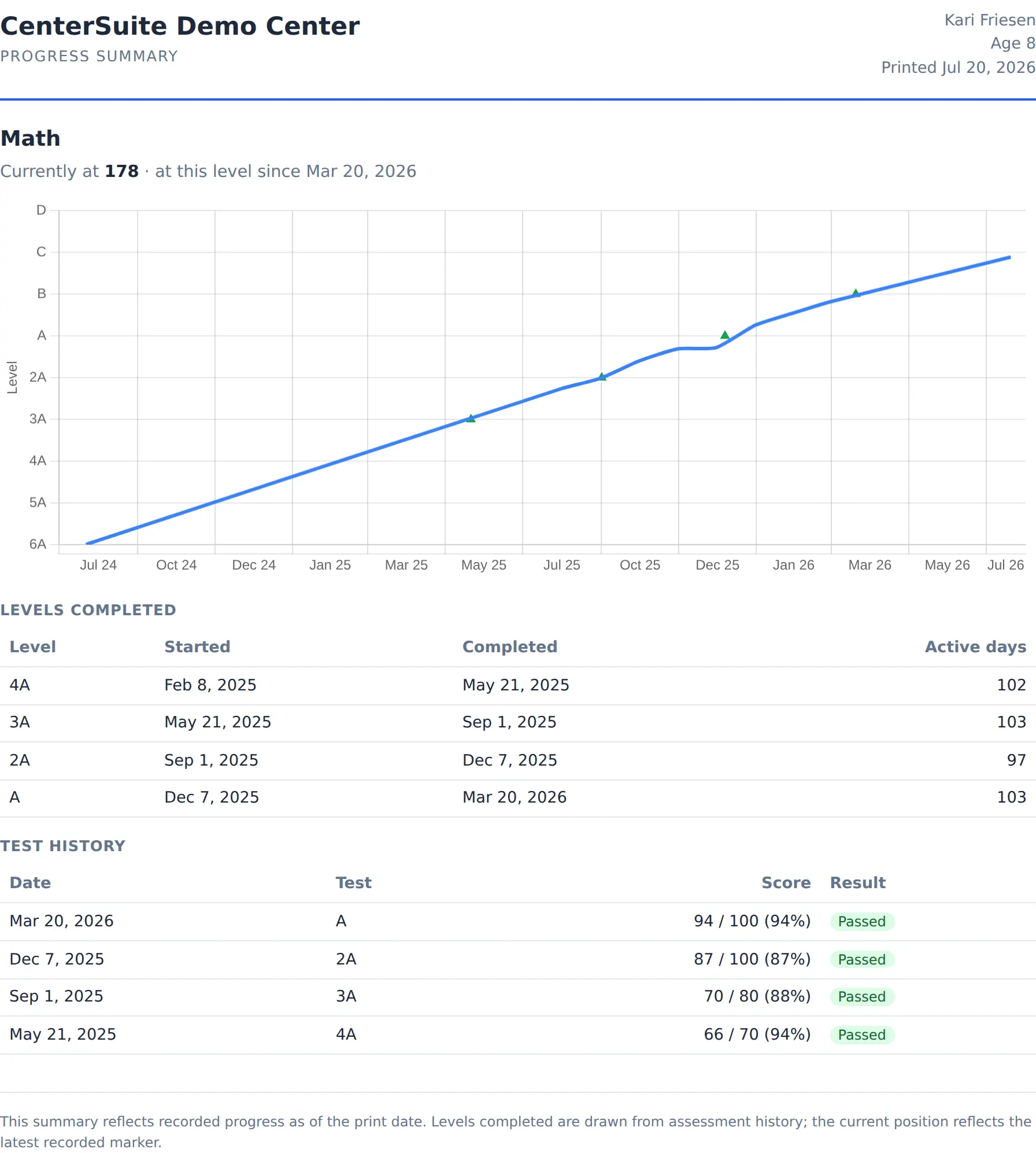This screenshot has height=1153, width=1036.
Task: Click the TEST HISTORY section heading
Action: 62,846
